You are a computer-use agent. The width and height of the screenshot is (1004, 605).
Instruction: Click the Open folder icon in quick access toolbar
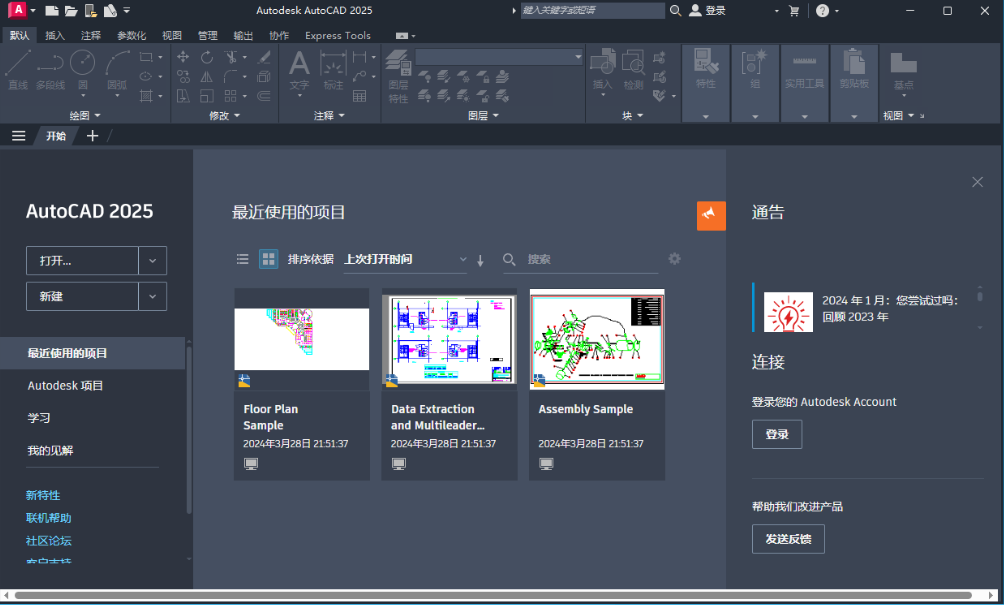point(71,10)
